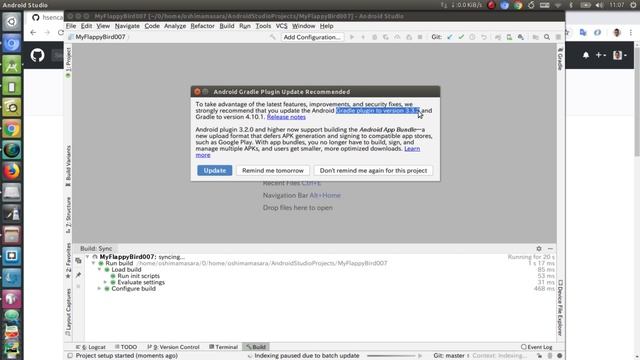The height and width of the screenshot is (360, 640).
Task: Open the Tools menu
Action: pos(263,26)
